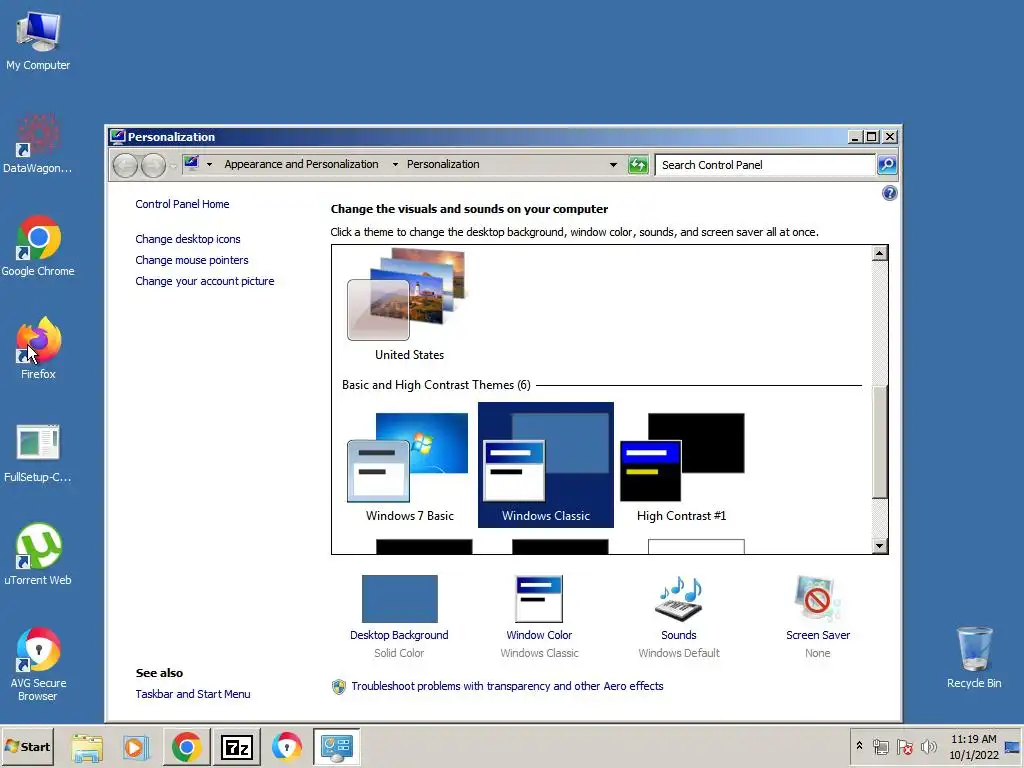
Task: Open Taskbar and Start Menu link
Action: point(193,694)
